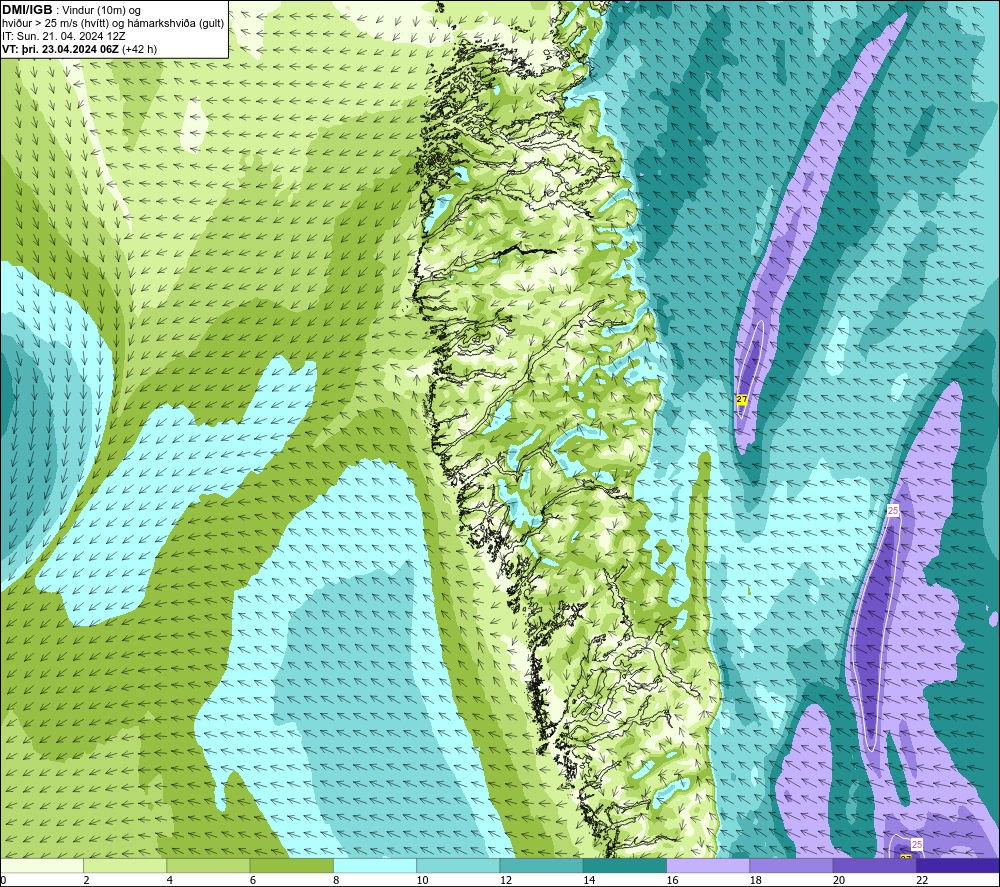Click the legend tick label 10
This screenshot has height=887, width=1000.
[x=422, y=880]
